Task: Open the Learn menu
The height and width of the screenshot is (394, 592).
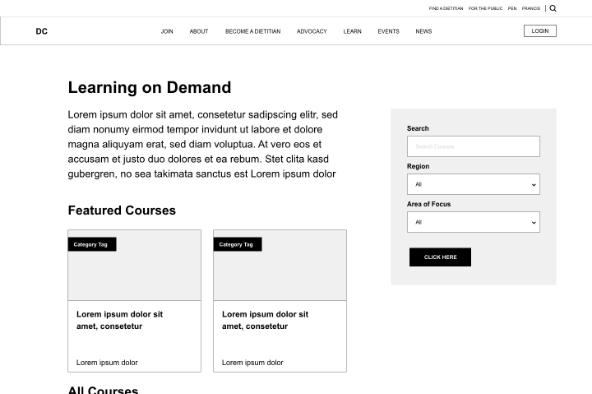Action: point(352,31)
